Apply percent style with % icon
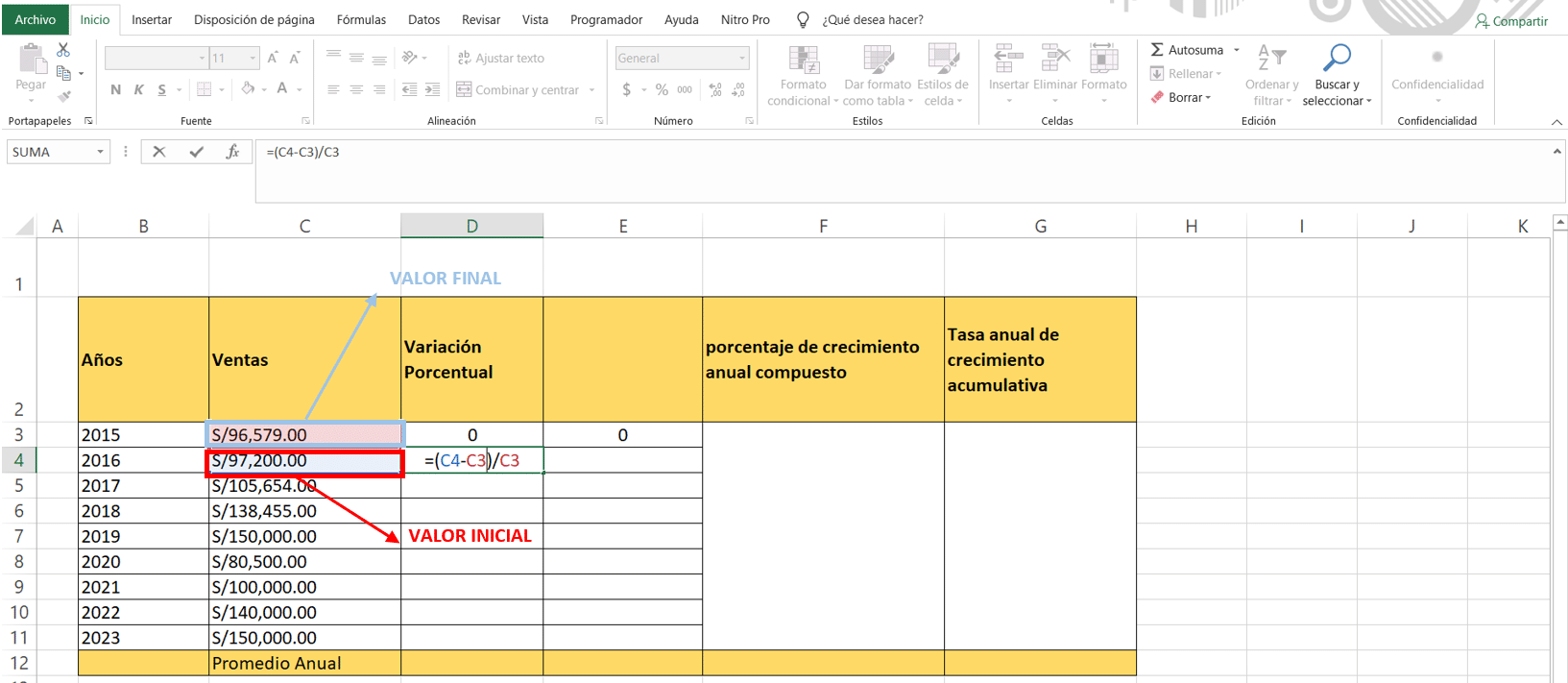Viewport: 1568px width, 683px height. click(662, 89)
